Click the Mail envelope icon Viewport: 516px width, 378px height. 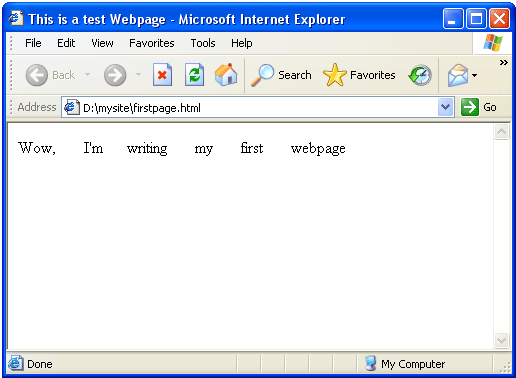[458, 75]
